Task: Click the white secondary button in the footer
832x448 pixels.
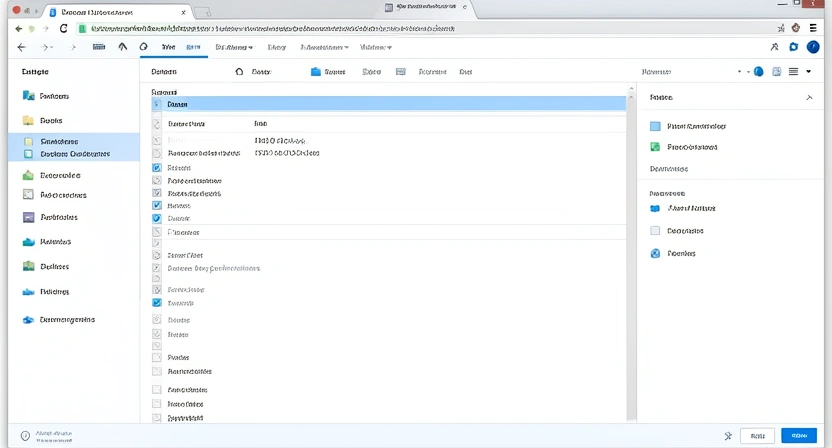Action: click(x=758, y=436)
